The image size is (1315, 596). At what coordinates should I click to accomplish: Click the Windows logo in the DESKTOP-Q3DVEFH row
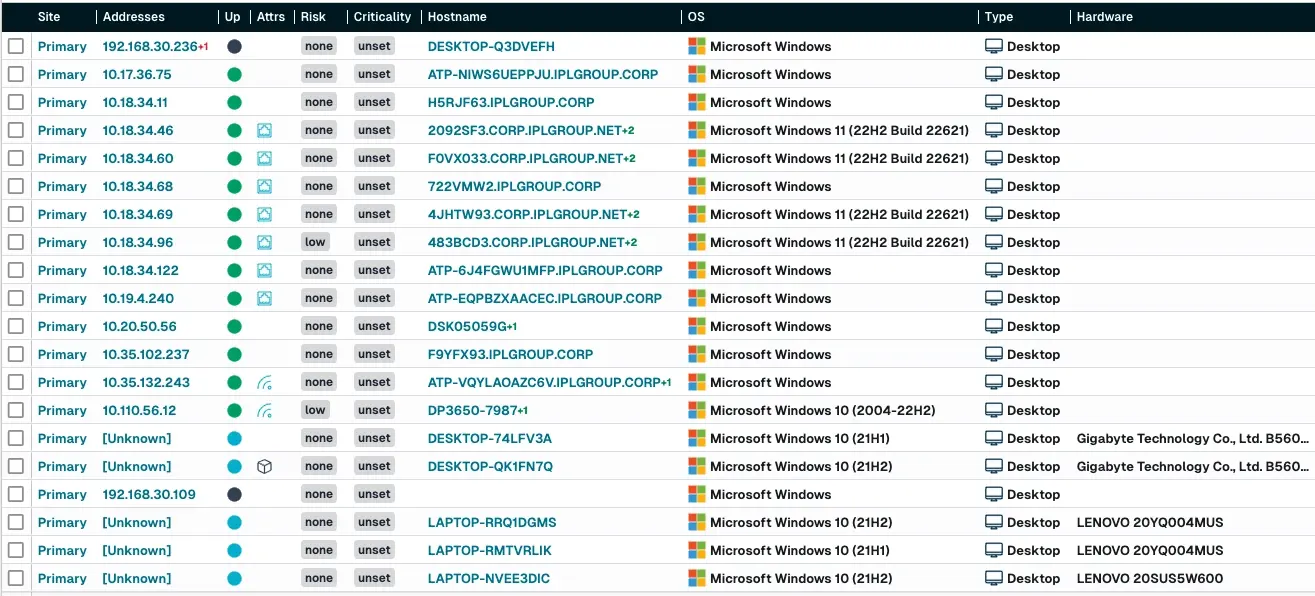point(697,46)
